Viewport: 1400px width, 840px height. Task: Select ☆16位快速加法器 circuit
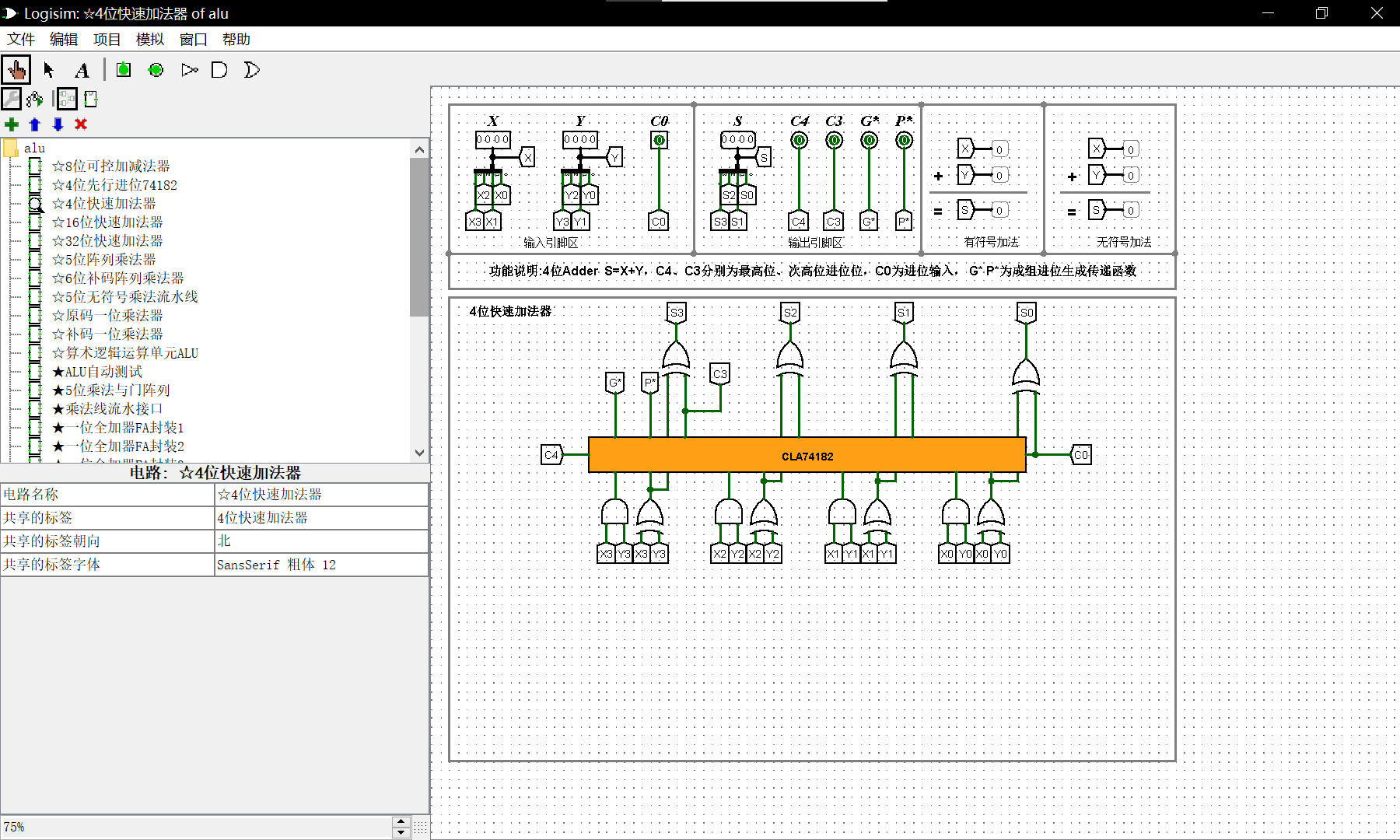pyautogui.click(x=107, y=222)
